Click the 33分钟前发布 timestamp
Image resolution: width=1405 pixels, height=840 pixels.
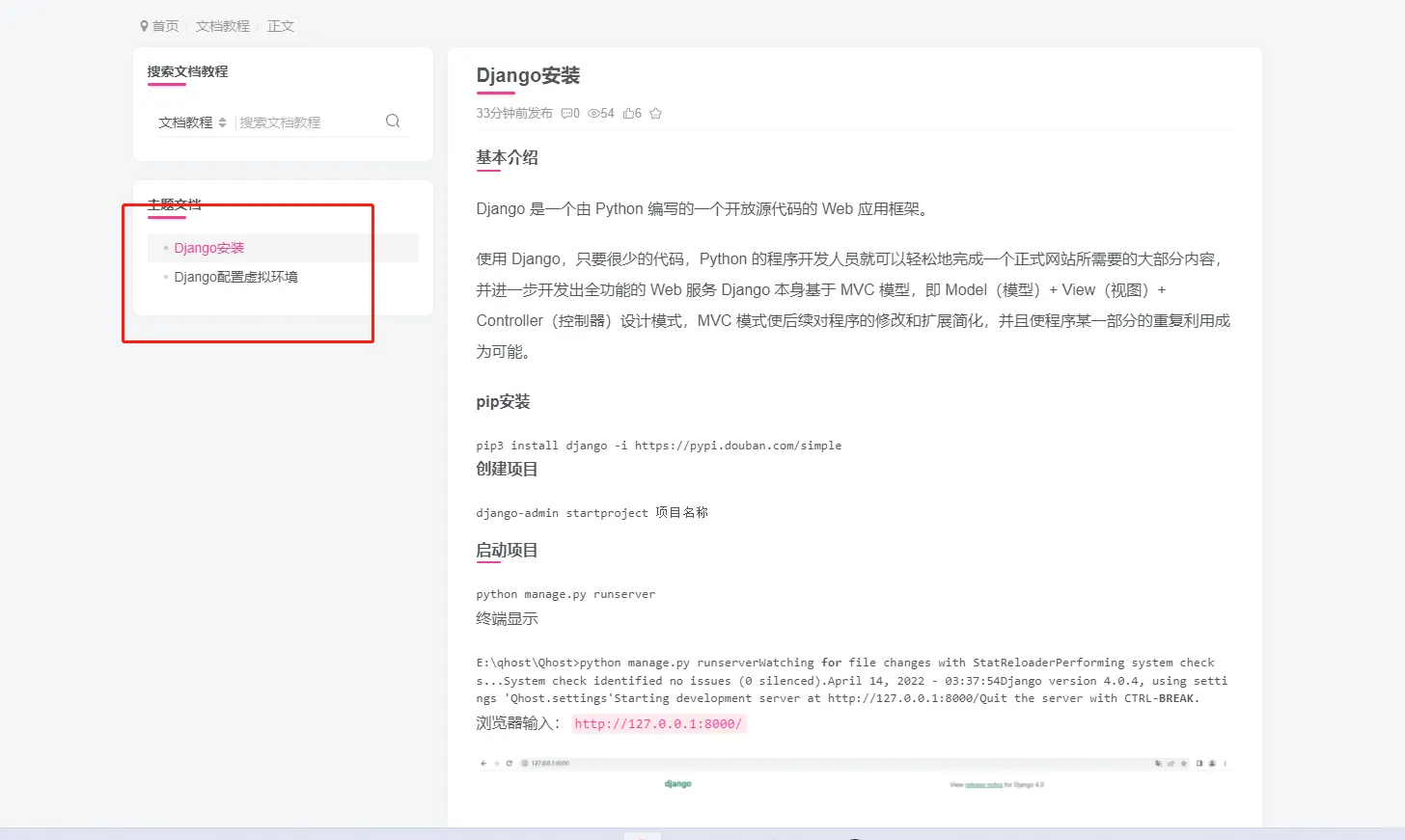click(x=514, y=113)
